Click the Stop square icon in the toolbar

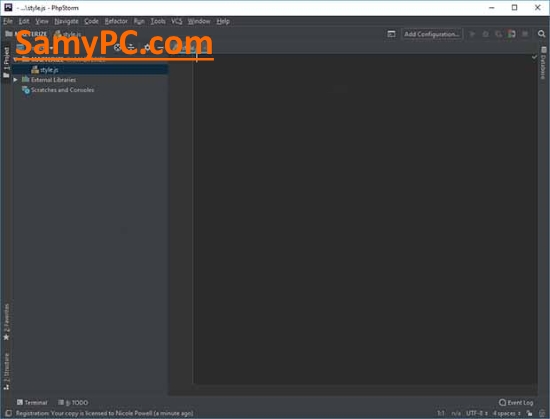(525, 34)
